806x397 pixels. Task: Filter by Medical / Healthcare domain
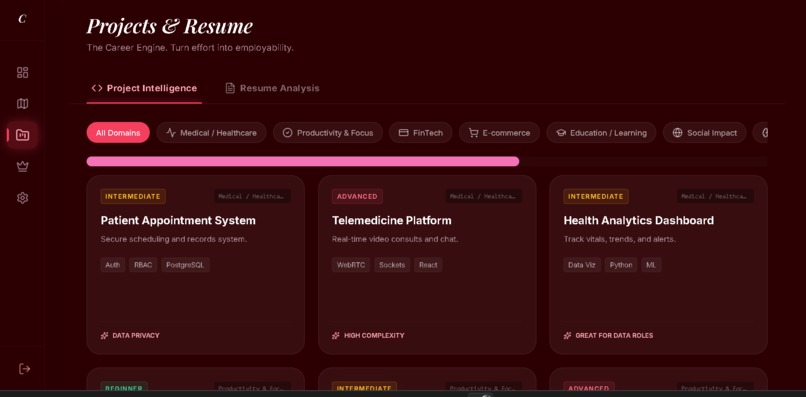click(211, 133)
